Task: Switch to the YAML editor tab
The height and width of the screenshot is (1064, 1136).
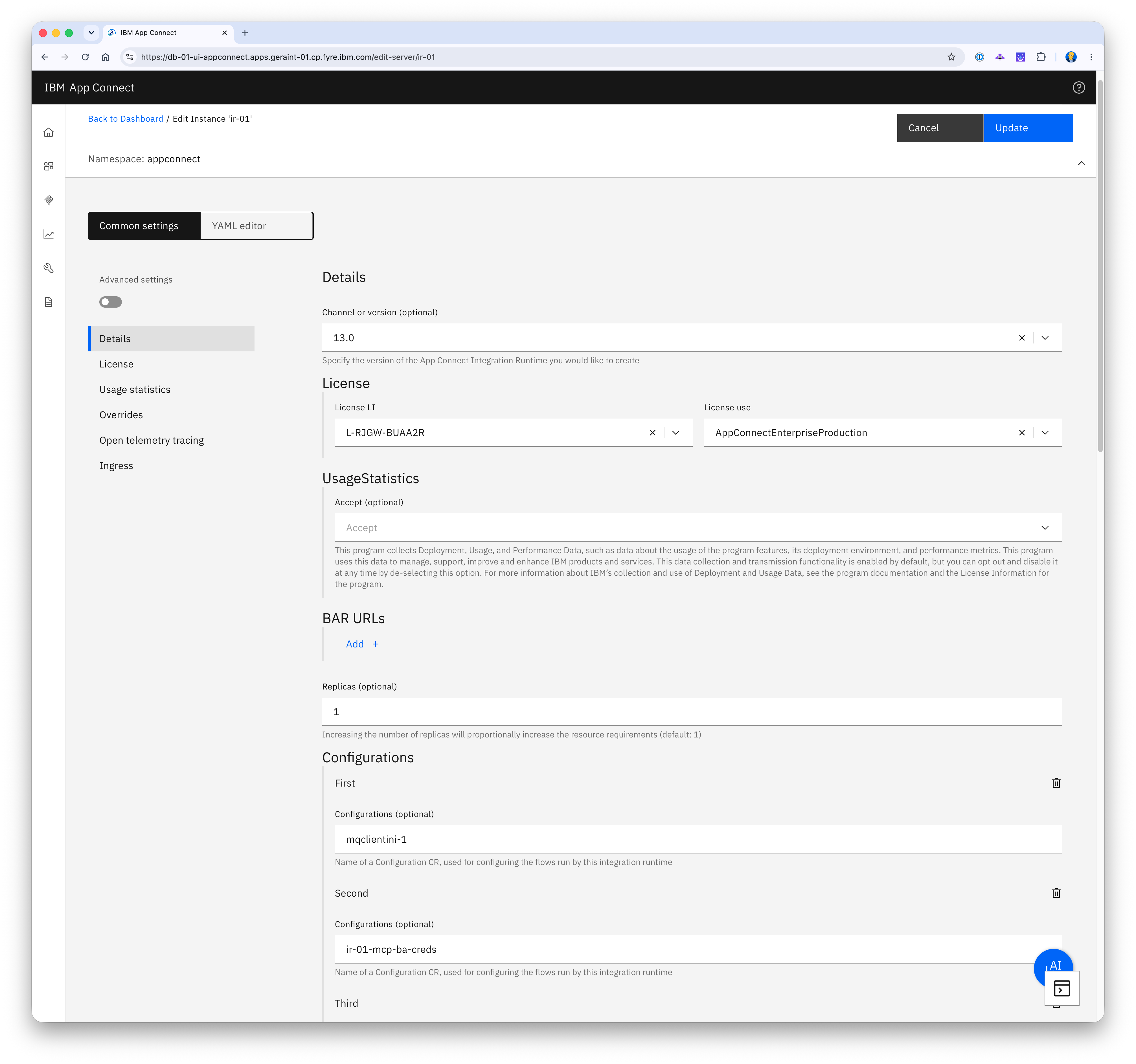Action: click(x=256, y=226)
